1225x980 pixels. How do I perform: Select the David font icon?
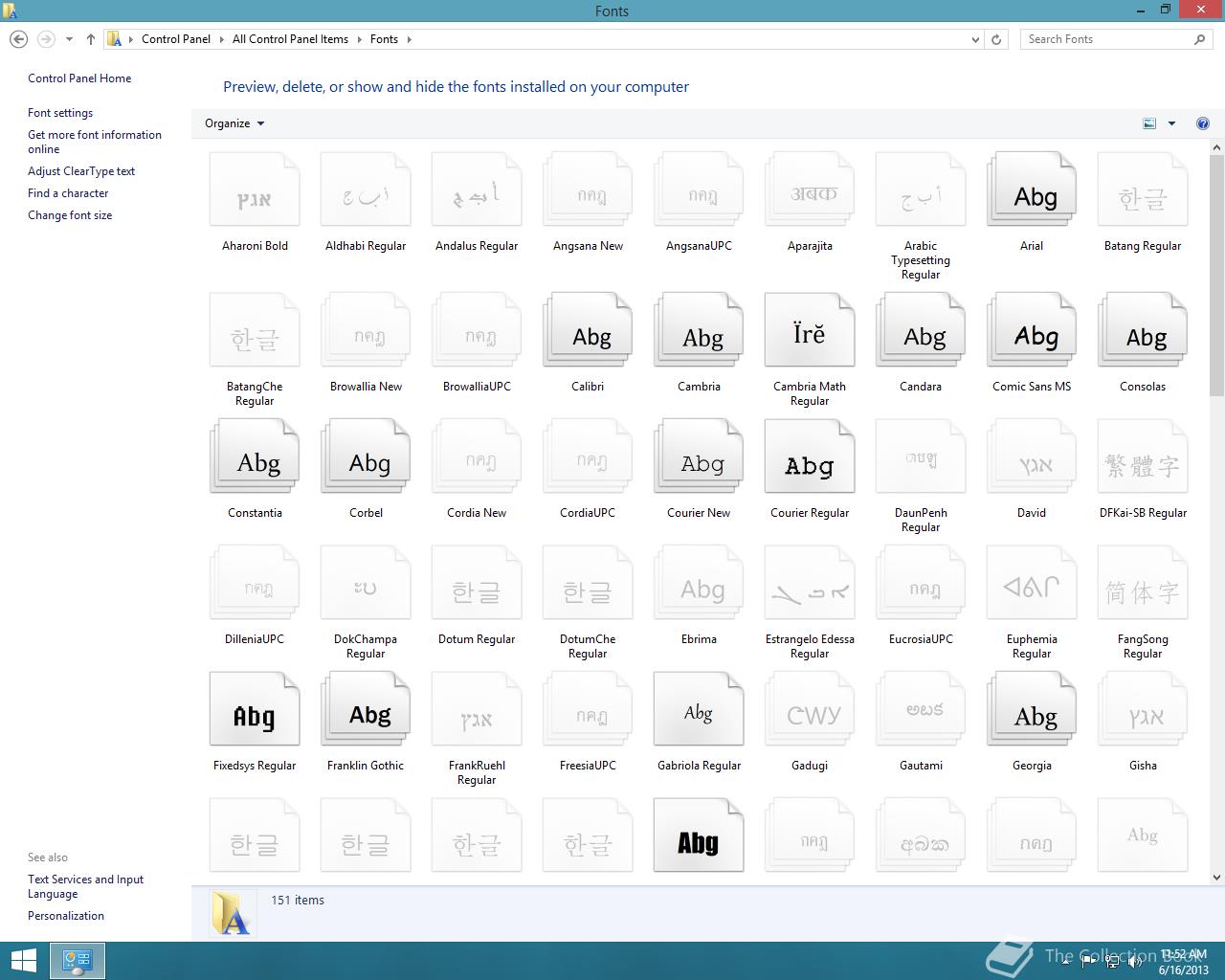[1032, 457]
